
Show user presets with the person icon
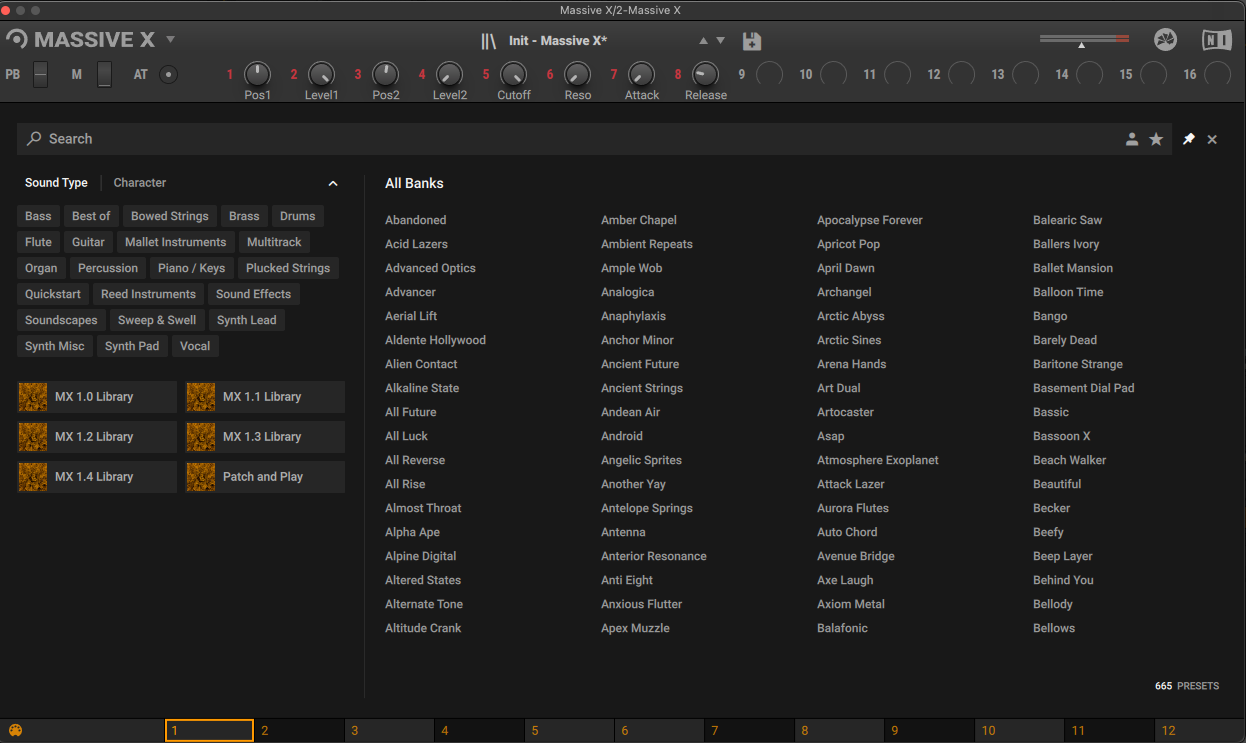[1132, 139]
